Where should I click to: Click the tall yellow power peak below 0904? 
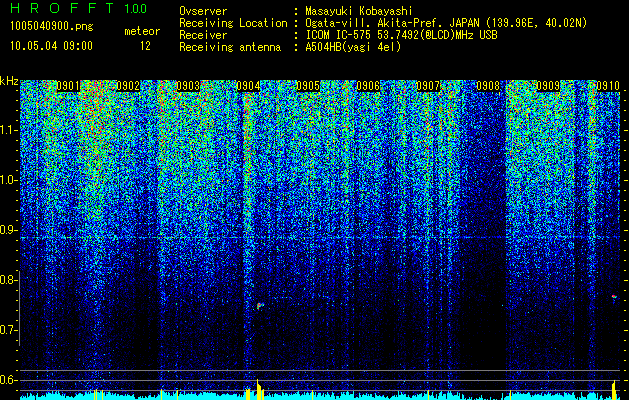259,389
